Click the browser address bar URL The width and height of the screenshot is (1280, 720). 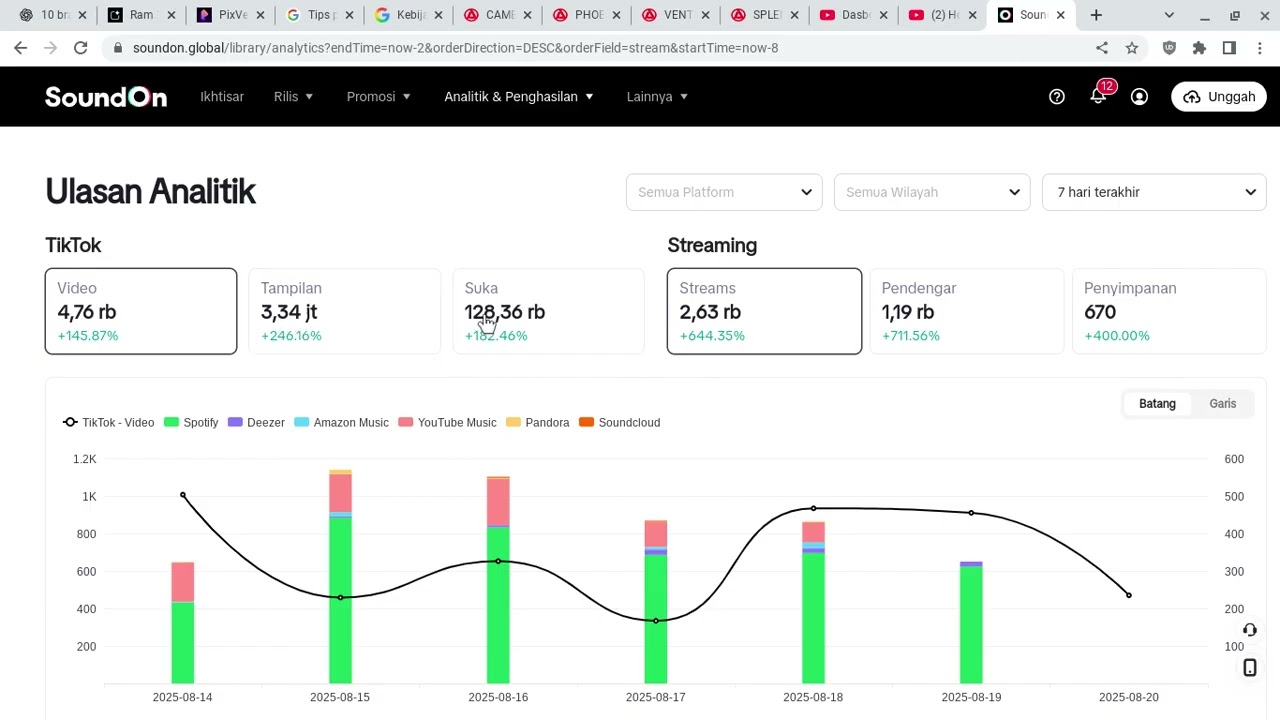[x=455, y=48]
